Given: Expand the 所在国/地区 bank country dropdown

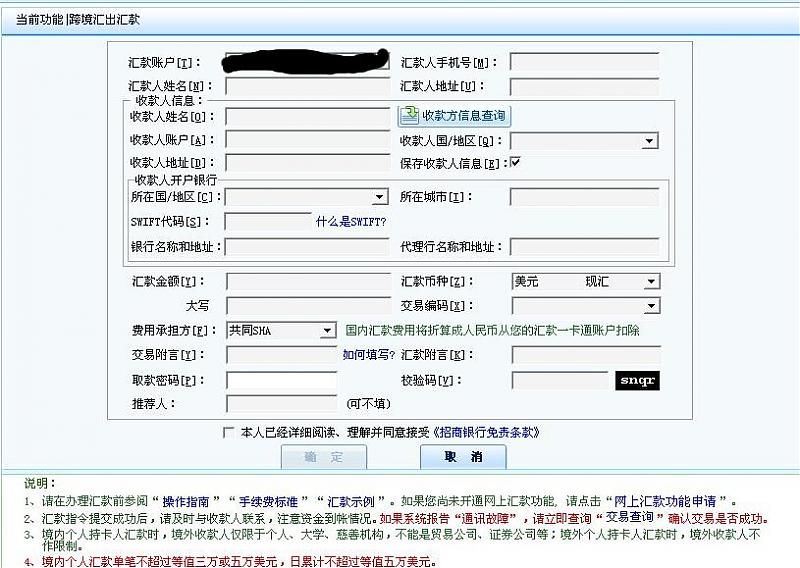Looking at the screenshot, I should pos(380,197).
